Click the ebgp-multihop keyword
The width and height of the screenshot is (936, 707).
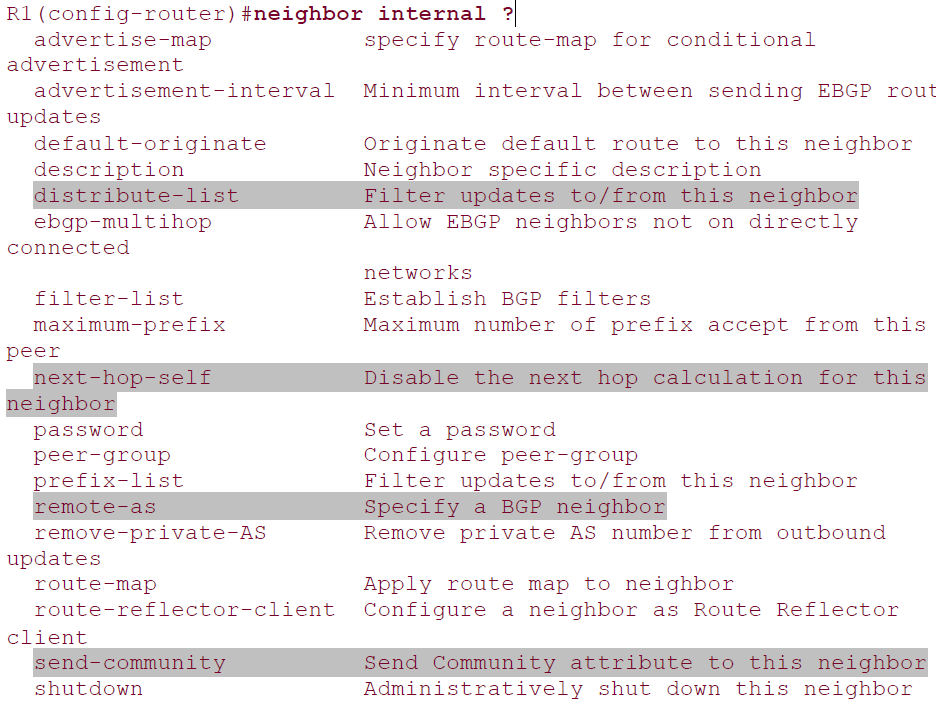pos(122,221)
